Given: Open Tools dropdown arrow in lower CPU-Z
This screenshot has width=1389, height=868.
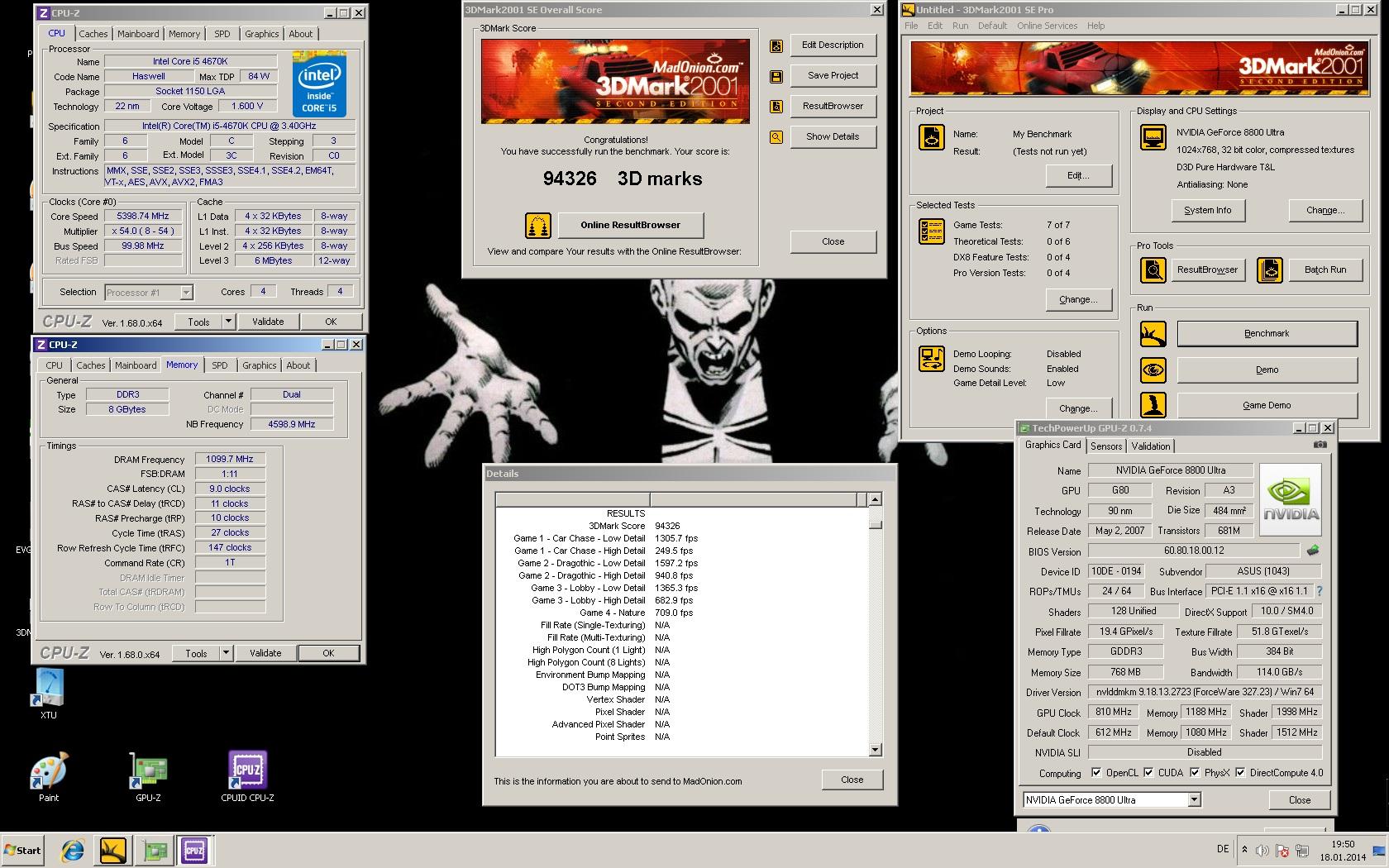Looking at the screenshot, I should (x=226, y=653).
